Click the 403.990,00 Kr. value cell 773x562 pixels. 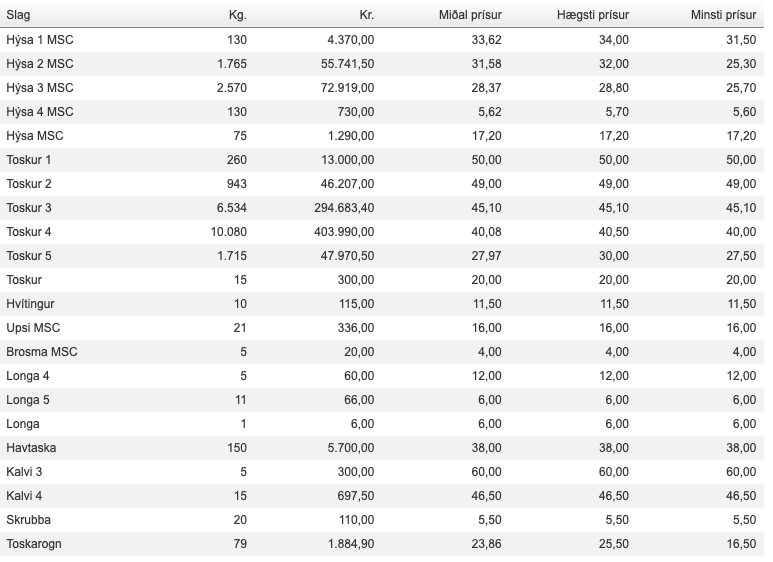coord(343,232)
